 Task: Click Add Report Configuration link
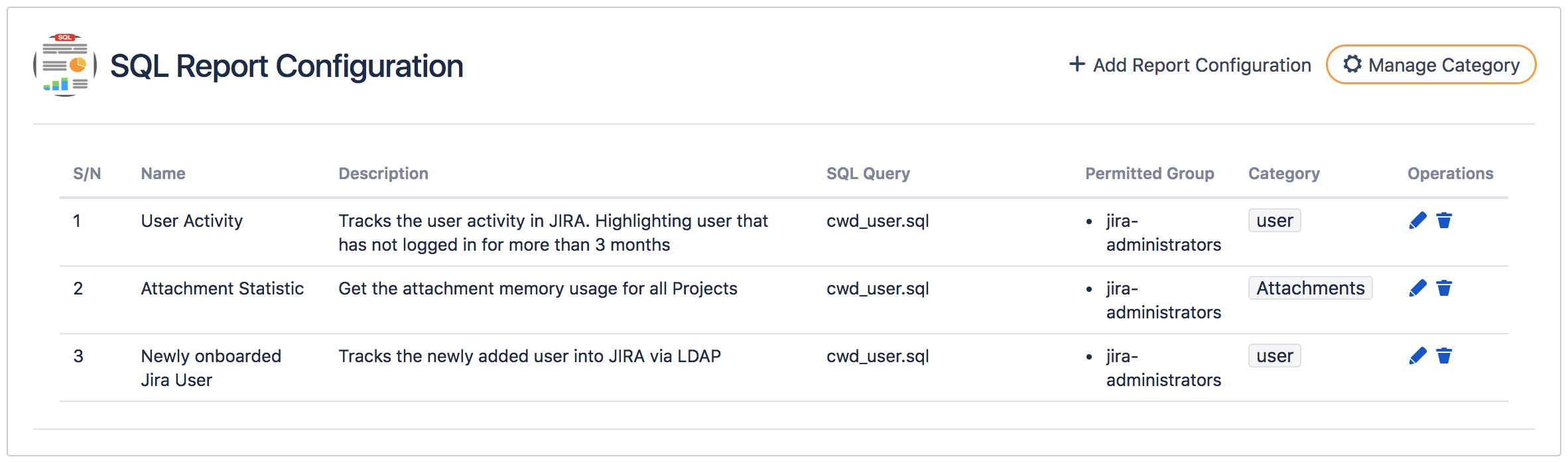point(1201,65)
